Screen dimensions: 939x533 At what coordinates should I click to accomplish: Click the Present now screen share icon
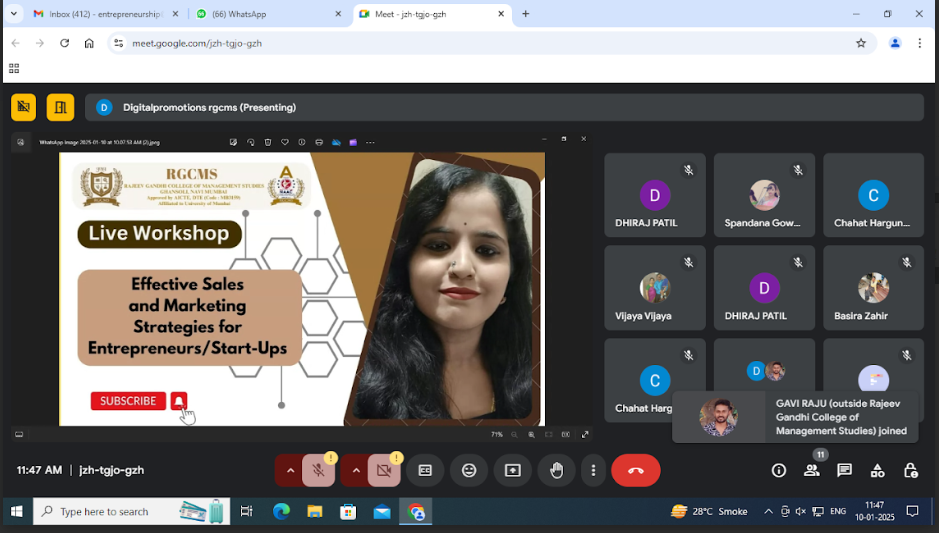tap(512, 470)
